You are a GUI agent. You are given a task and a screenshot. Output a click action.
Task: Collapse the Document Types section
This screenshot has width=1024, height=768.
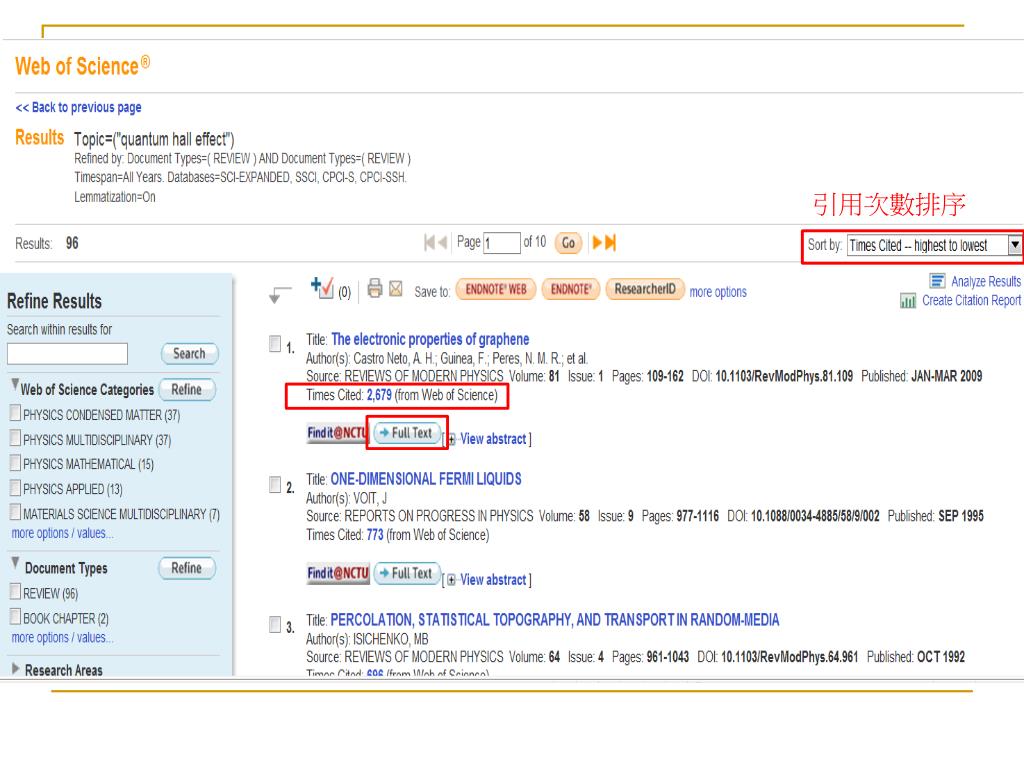pyautogui.click(x=14, y=563)
